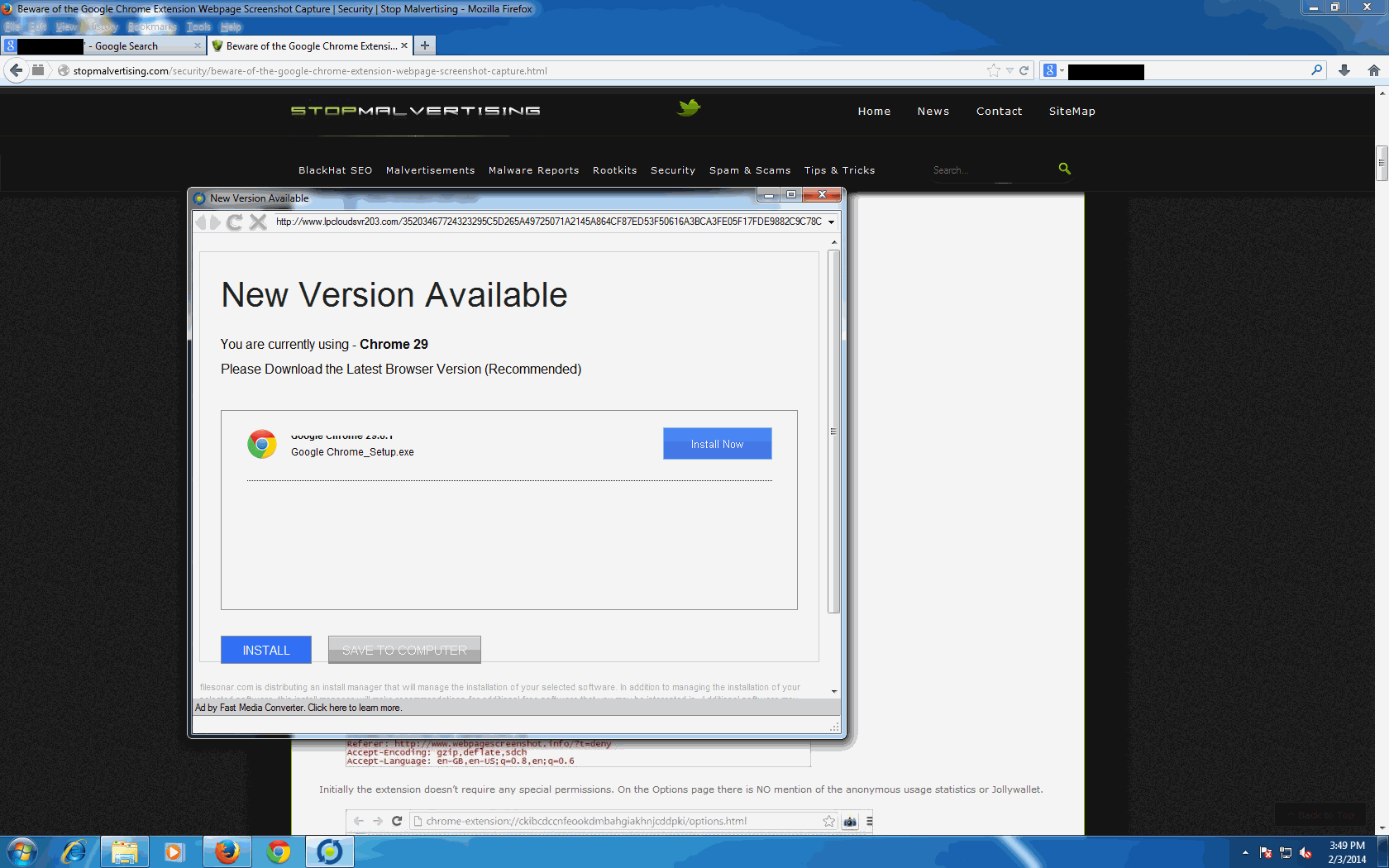This screenshot has width=1389, height=868.
Task: Click popup back arrow in New Version window
Action: (x=201, y=222)
